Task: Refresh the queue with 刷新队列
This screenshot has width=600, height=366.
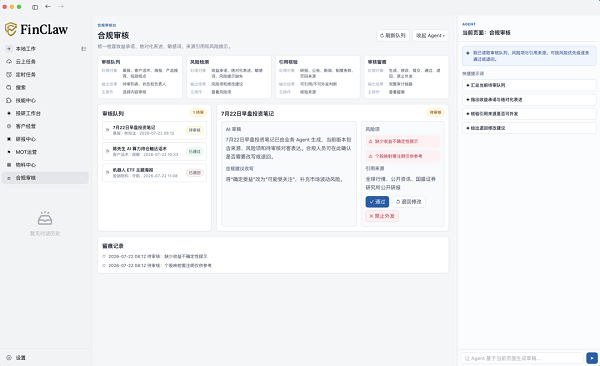Action: (x=393, y=36)
